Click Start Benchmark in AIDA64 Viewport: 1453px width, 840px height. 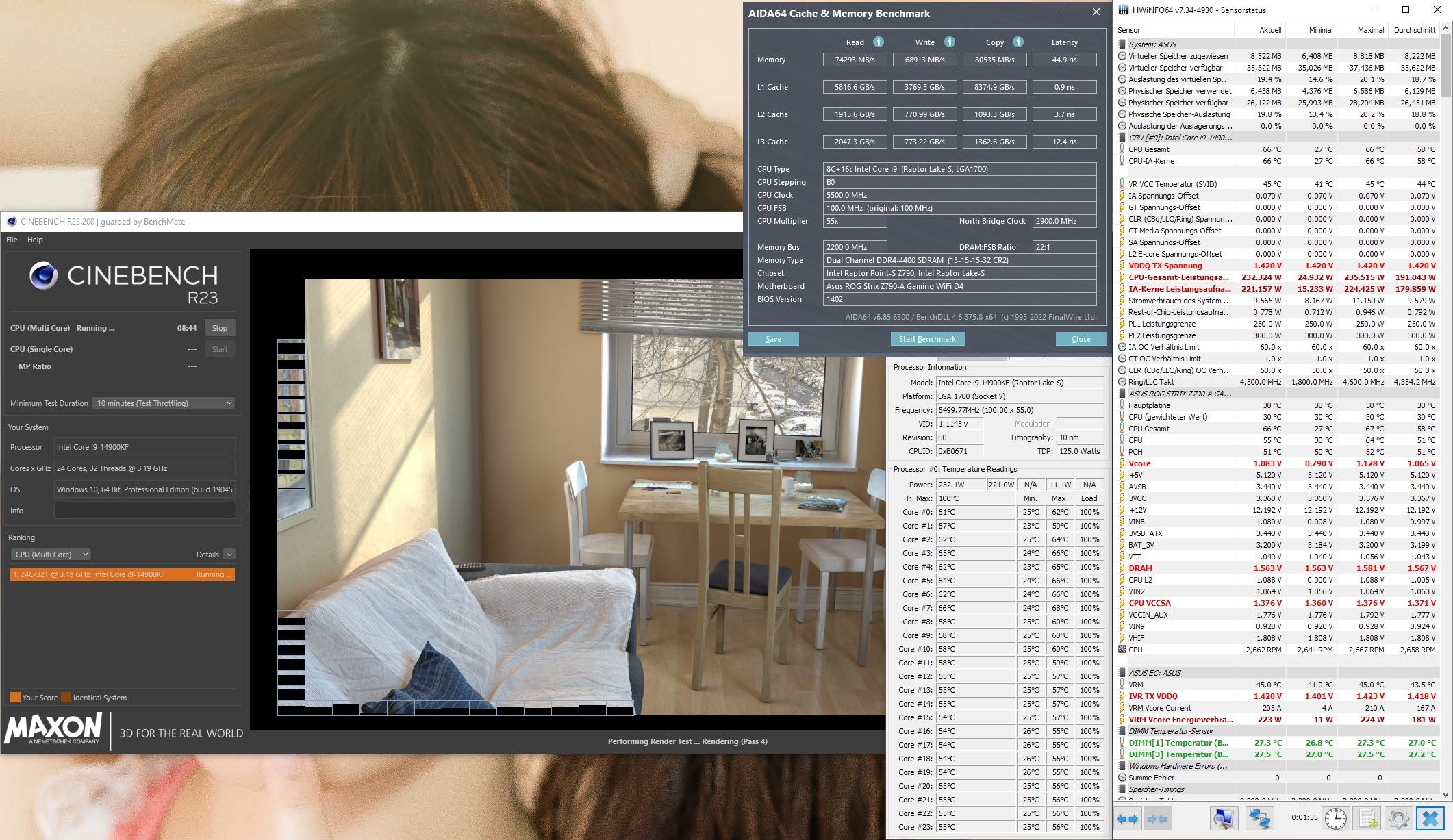pos(927,339)
